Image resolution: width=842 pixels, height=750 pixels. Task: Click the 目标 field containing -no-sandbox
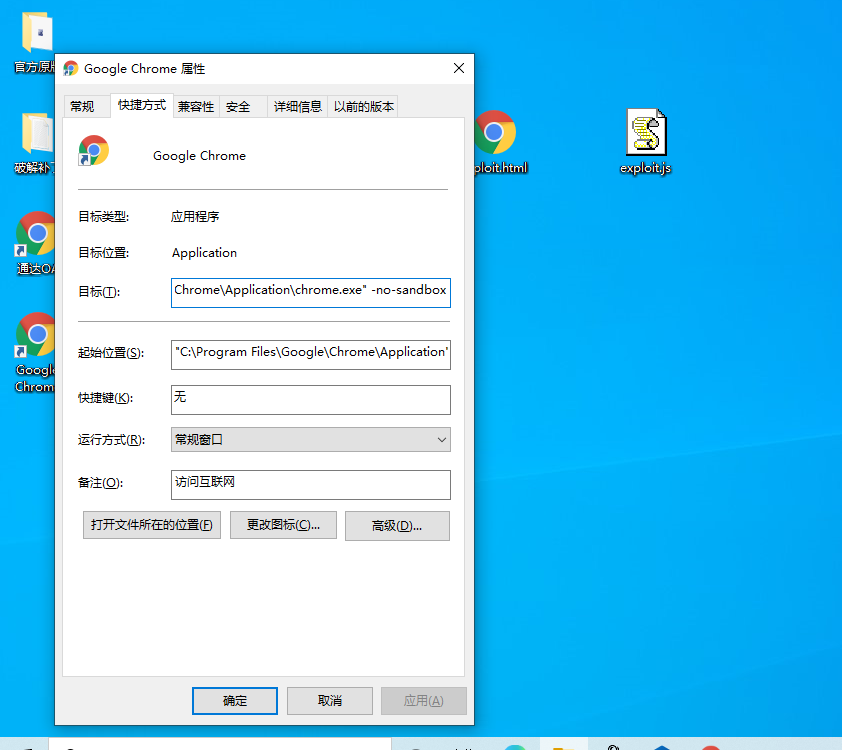tap(311, 293)
